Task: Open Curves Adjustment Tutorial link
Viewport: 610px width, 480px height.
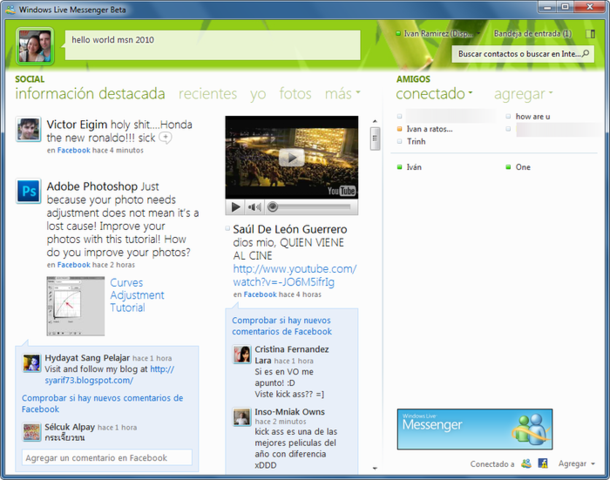Action: tap(137, 295)
